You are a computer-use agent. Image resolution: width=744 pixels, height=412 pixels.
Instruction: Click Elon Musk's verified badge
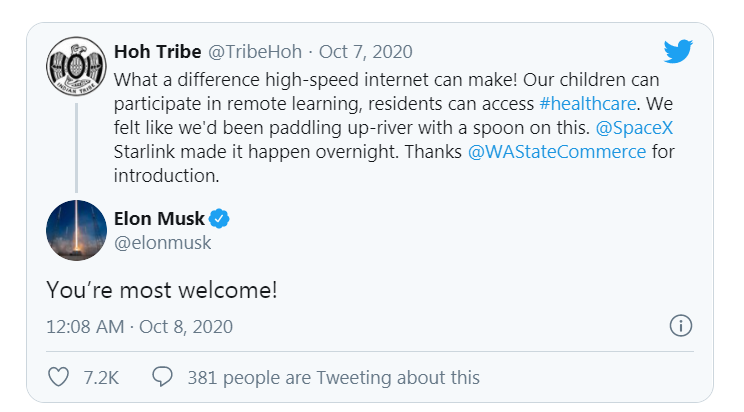[x=219, y=219]
